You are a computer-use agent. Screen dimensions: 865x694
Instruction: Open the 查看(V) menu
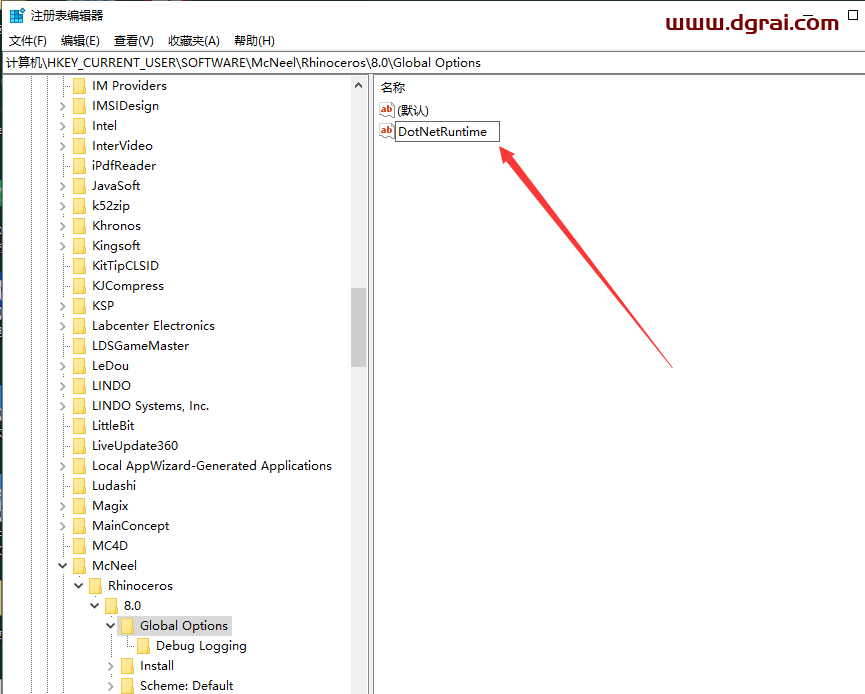coord(134,41)
